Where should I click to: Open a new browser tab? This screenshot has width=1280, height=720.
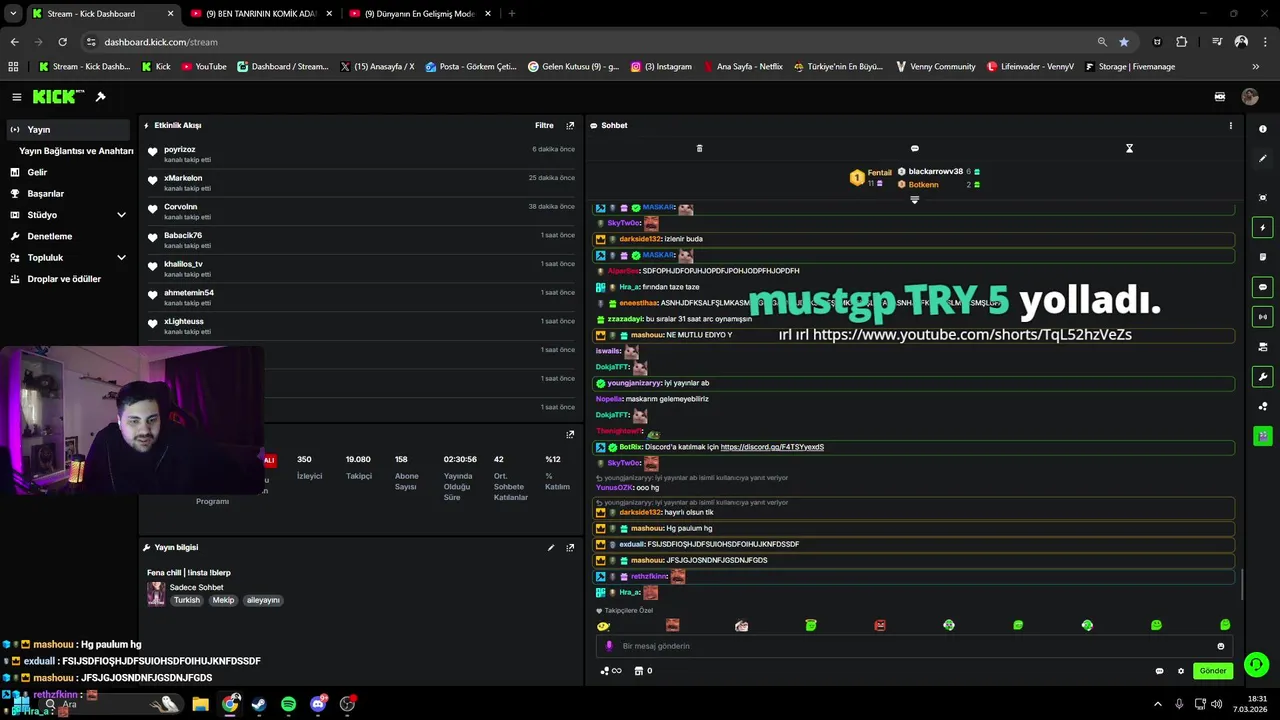click(x=512, y=14)
